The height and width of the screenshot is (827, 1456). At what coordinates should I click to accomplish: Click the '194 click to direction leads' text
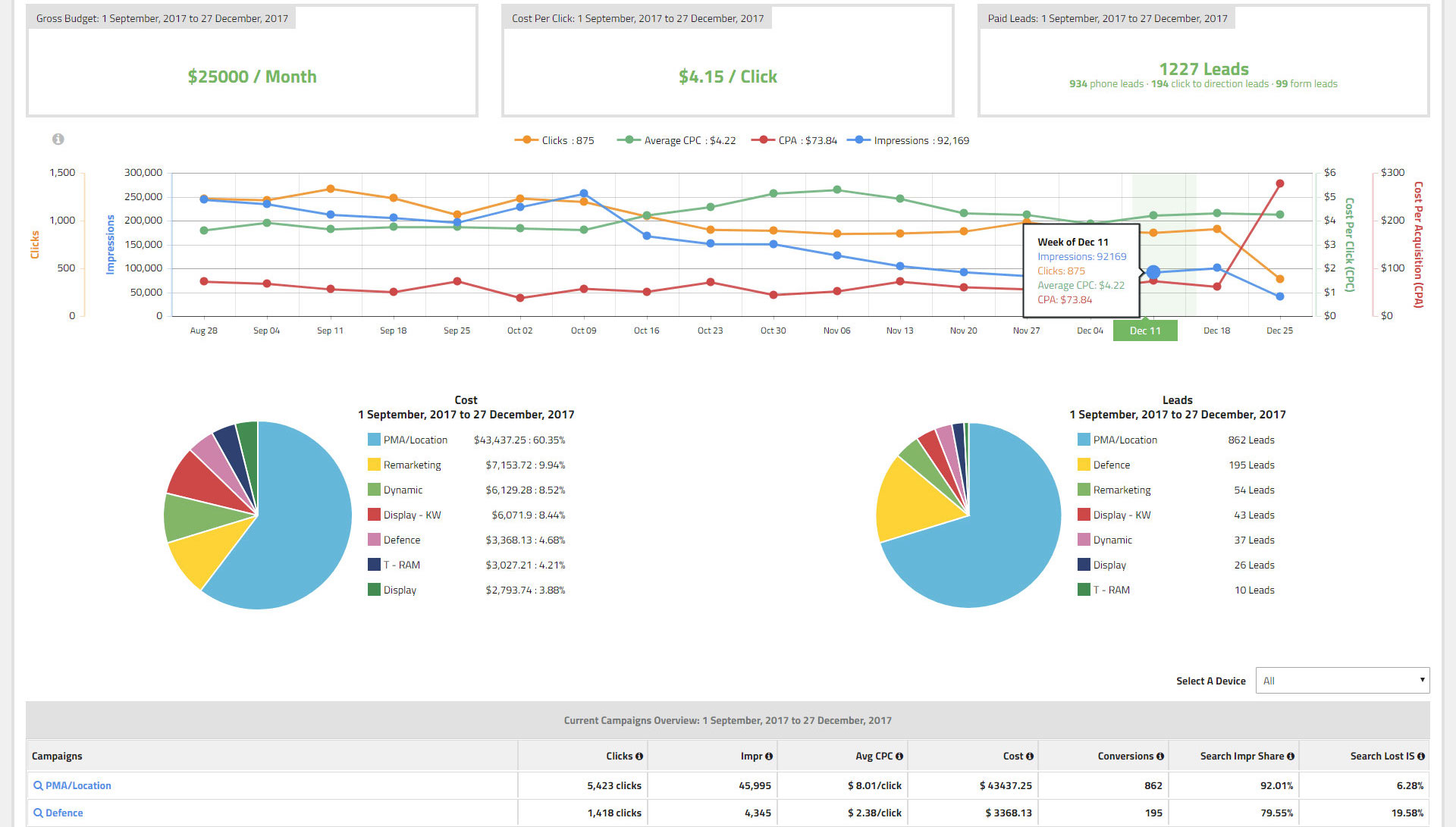[1210, 84]
